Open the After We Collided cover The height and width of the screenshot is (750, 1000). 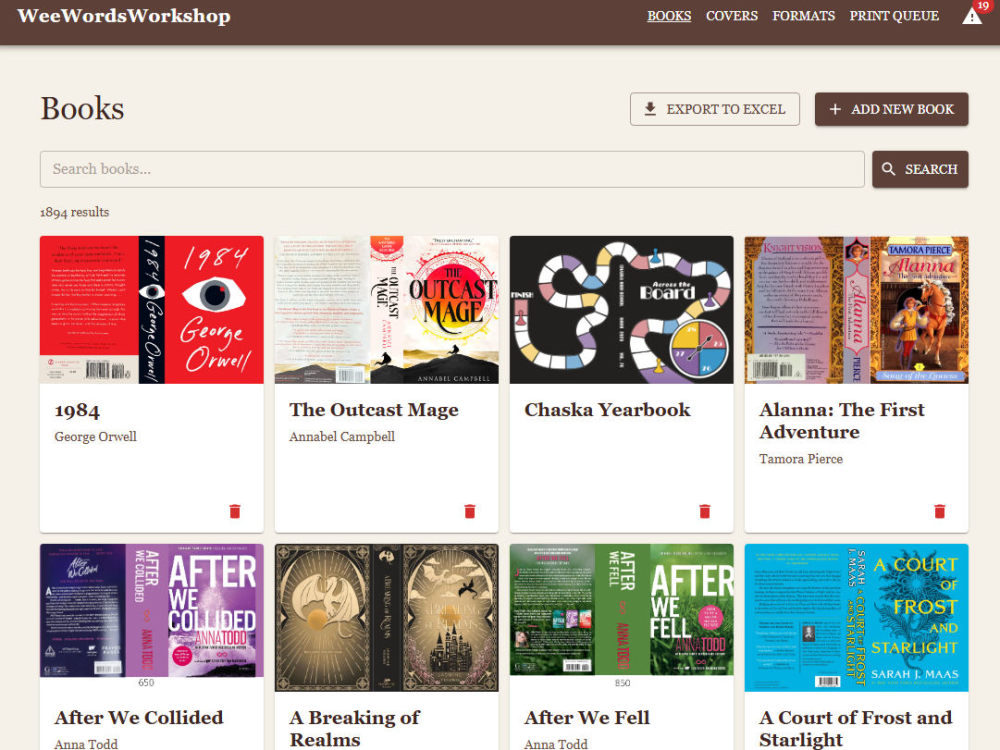click(152, 617)
